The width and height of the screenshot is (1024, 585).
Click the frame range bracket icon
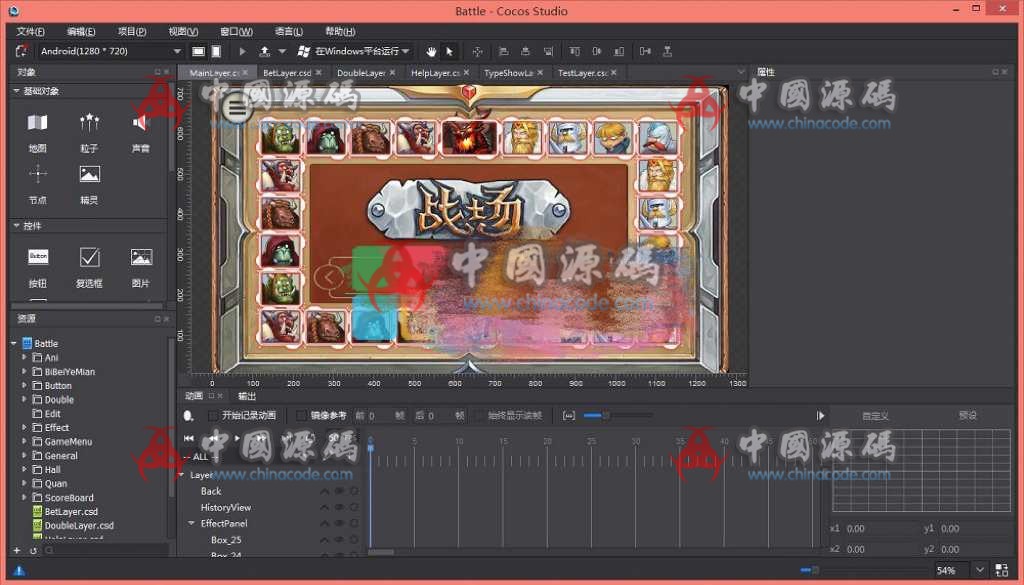coord(569,415)
